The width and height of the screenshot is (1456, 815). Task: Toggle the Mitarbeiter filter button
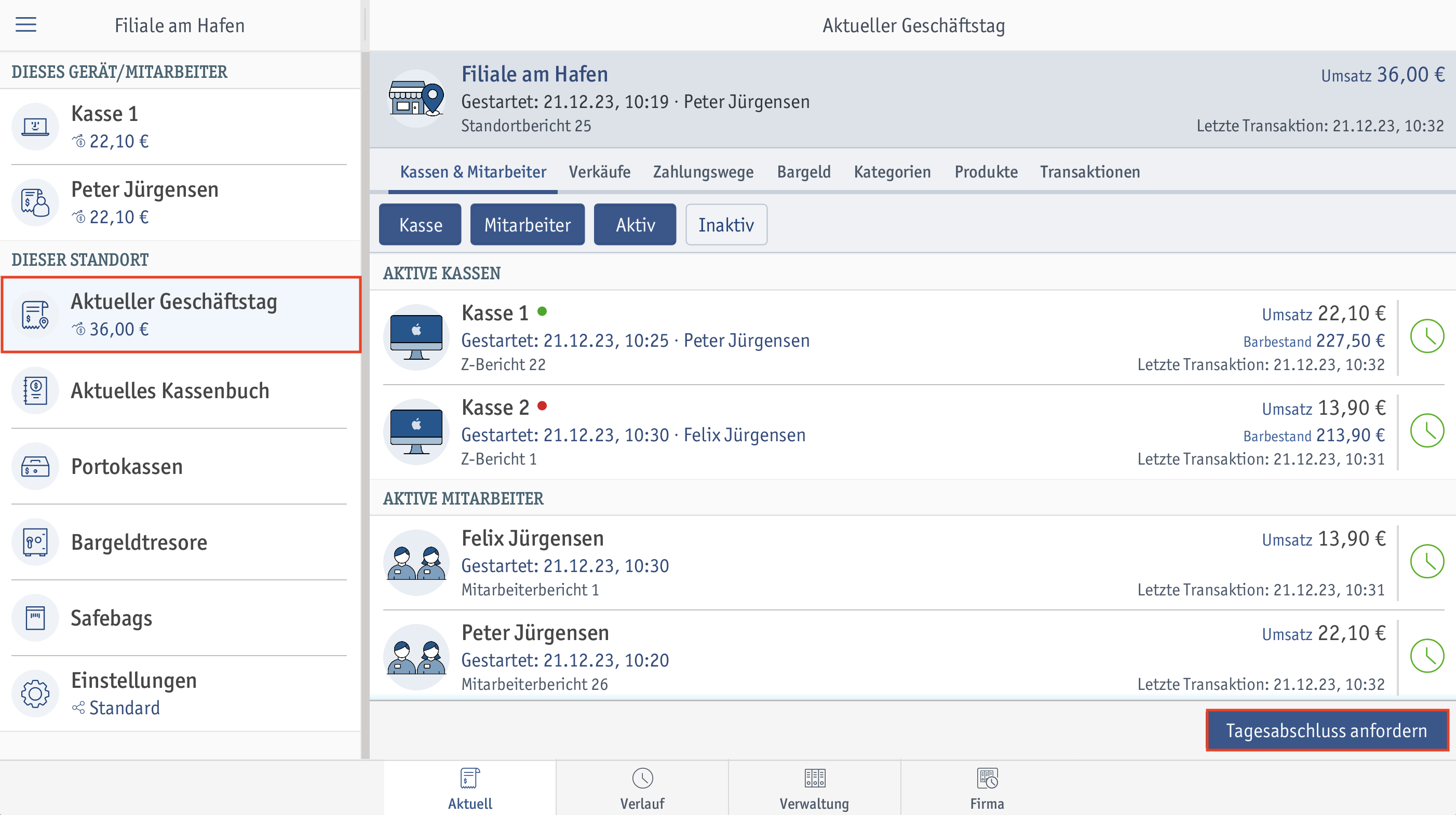528,224
